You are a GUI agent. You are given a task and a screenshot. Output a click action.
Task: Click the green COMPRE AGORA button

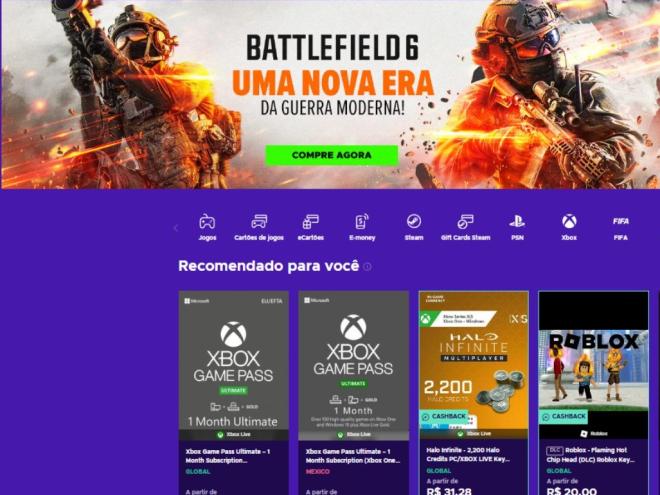[331, 155]
